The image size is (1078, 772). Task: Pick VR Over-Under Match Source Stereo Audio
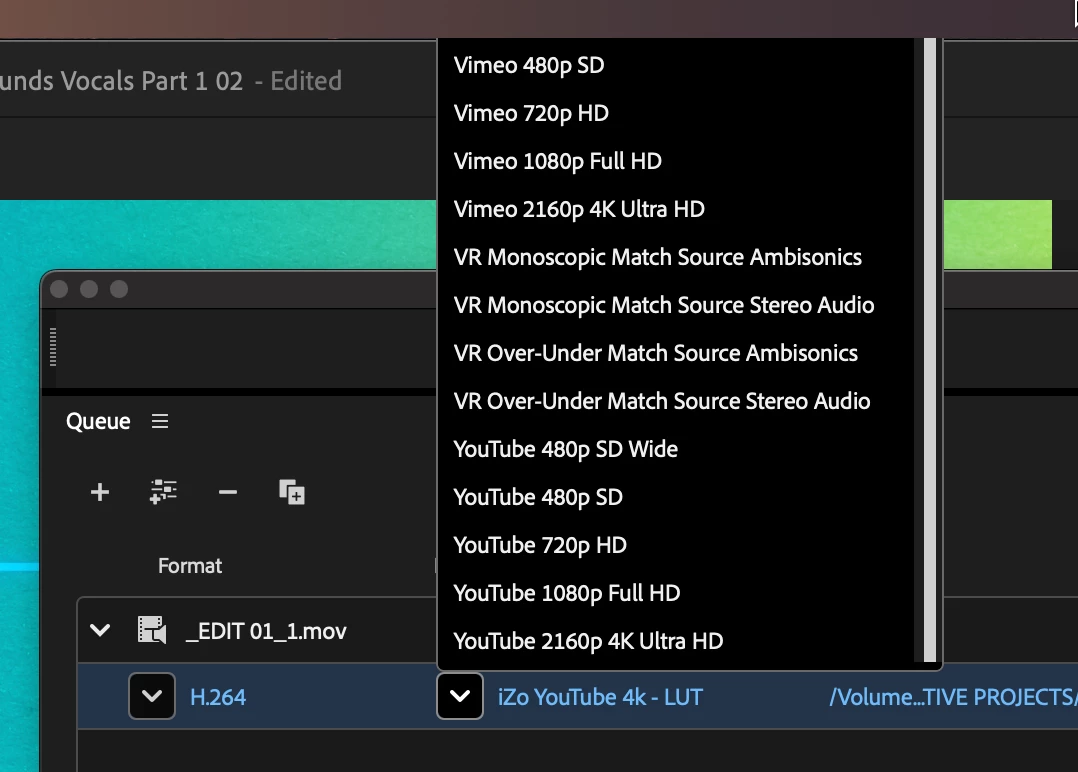point(676,401)
